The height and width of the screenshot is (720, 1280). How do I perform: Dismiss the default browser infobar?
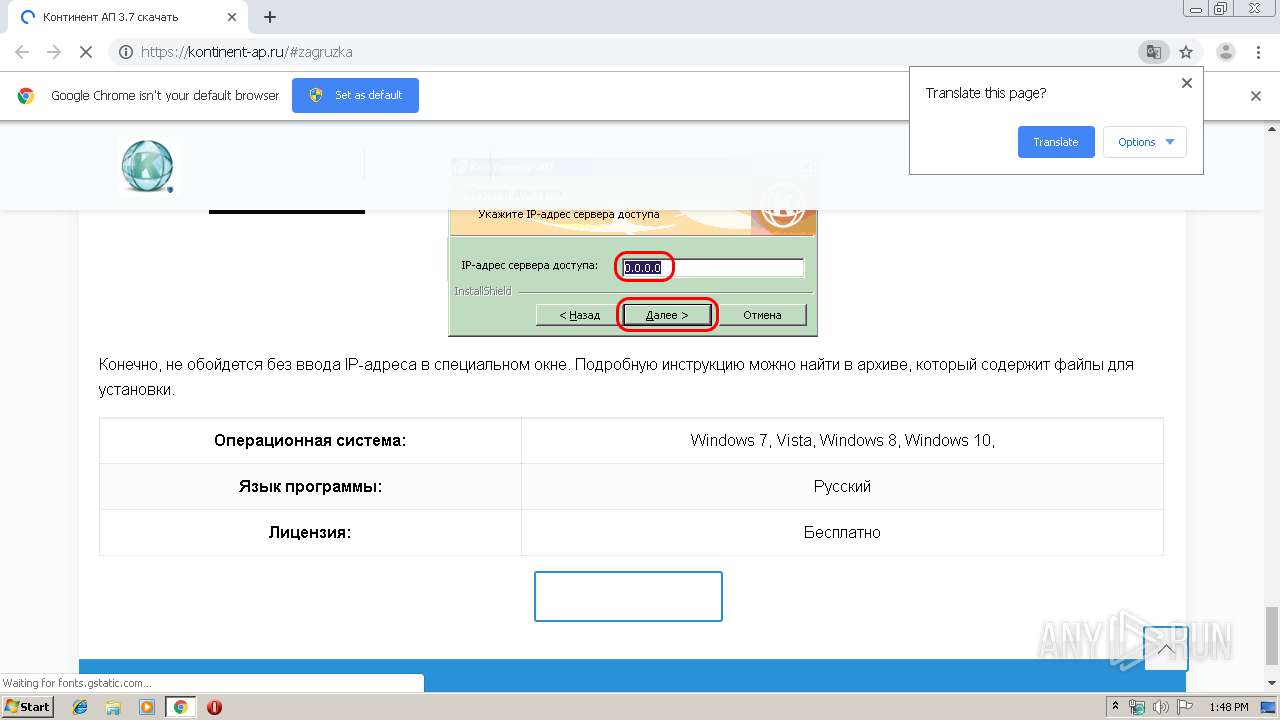1256,96
